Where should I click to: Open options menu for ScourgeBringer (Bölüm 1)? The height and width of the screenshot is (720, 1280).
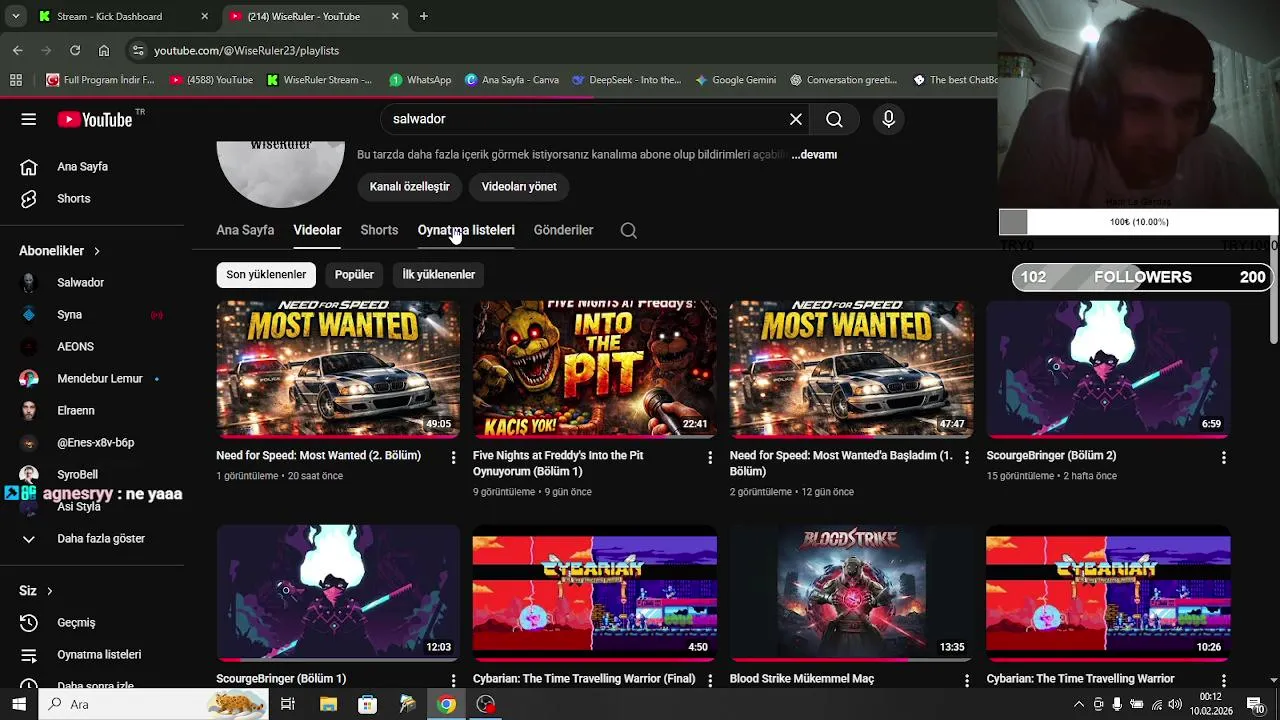coord(453,680)
